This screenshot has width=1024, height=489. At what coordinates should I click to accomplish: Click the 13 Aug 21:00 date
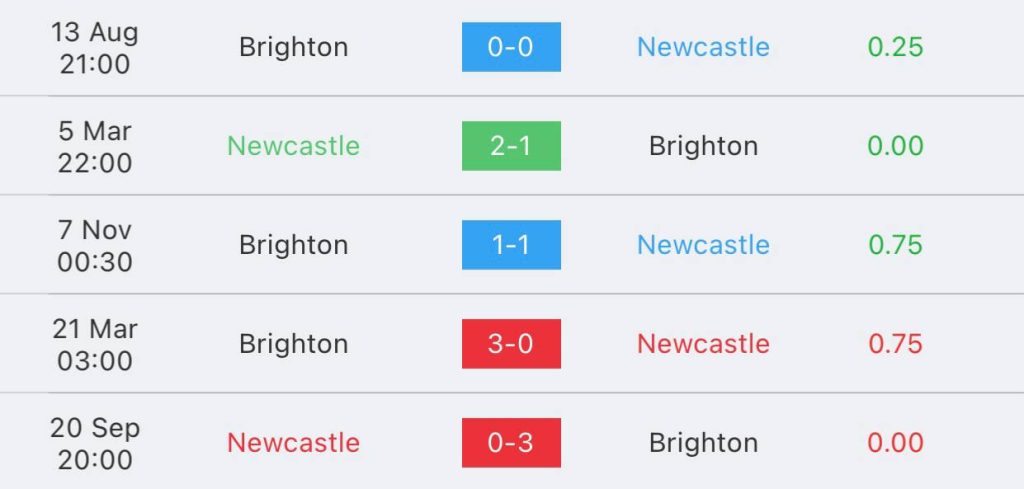point(95,48)
